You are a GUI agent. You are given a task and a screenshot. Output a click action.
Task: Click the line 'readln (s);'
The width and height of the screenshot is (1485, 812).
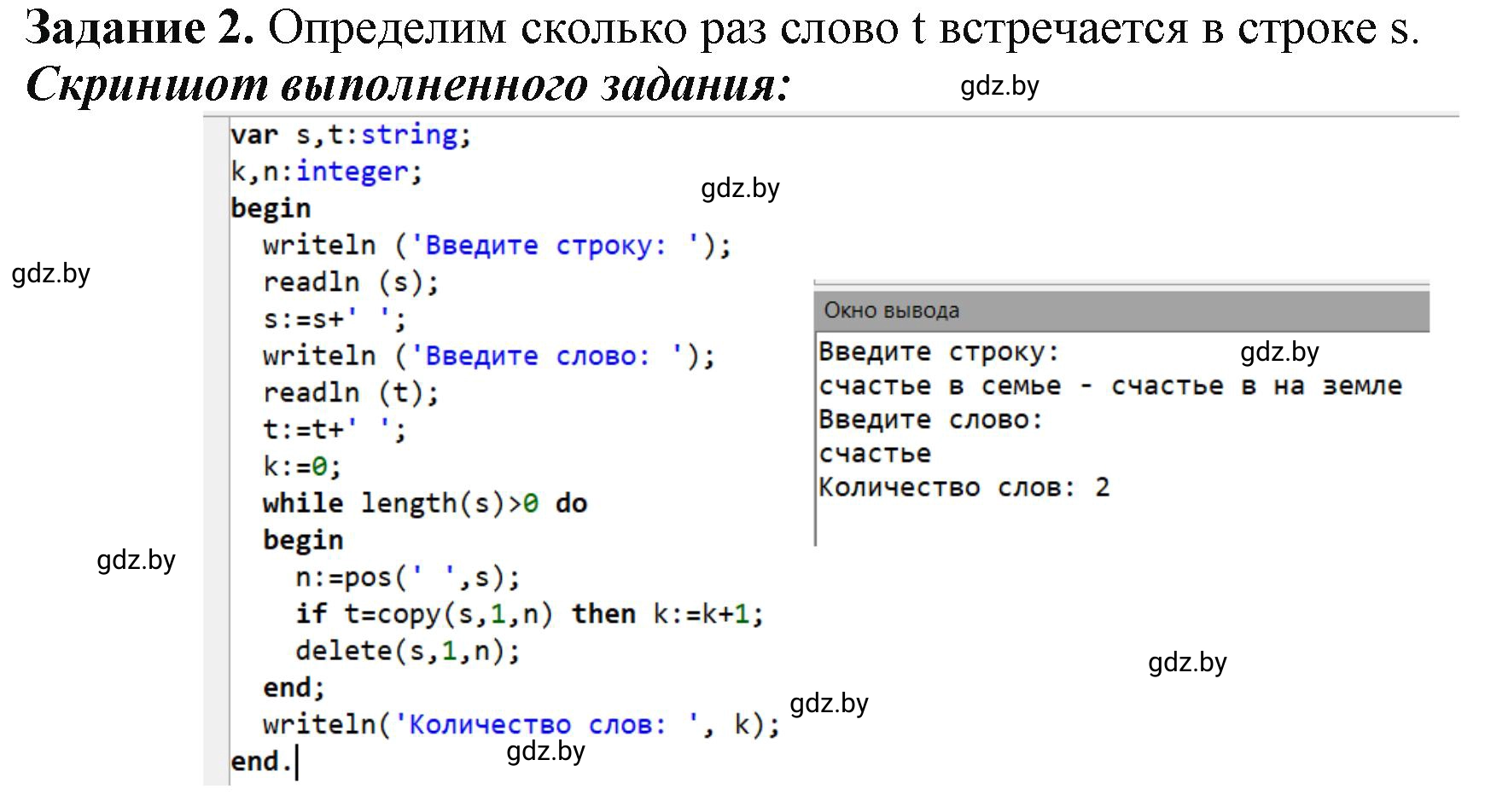[x=351, y=282]
